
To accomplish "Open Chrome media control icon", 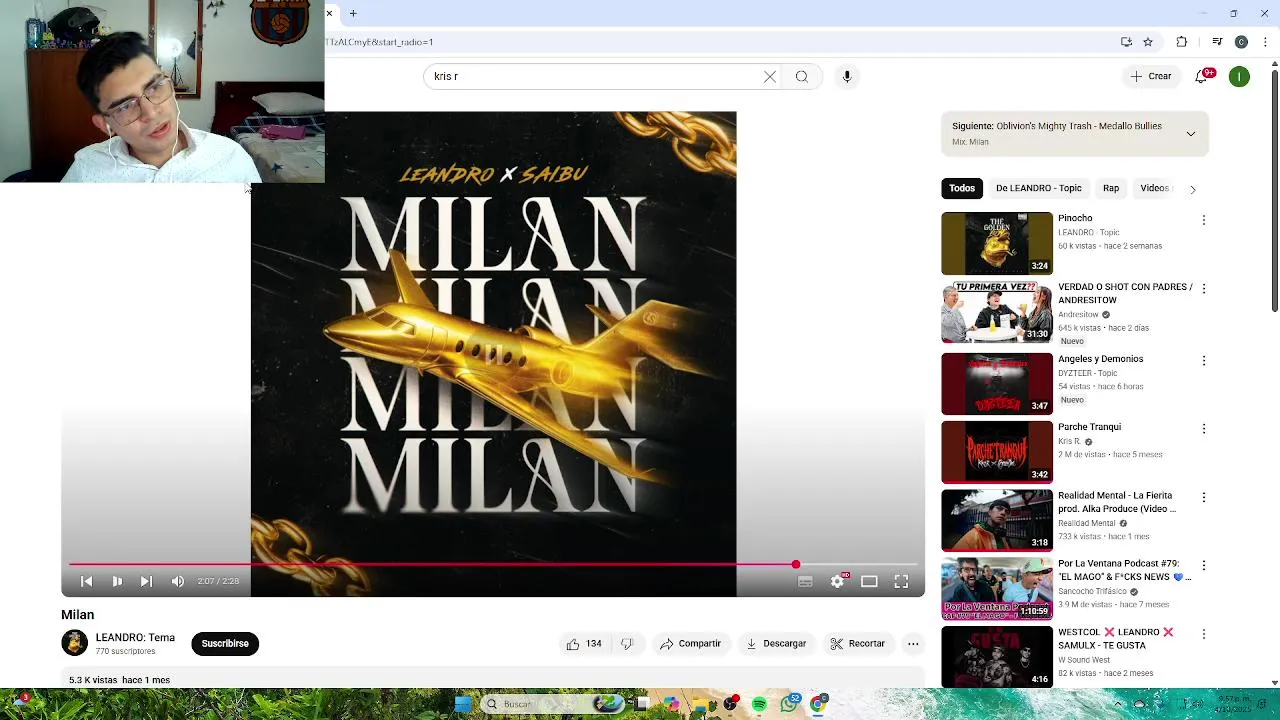I will click(1217, 42).
